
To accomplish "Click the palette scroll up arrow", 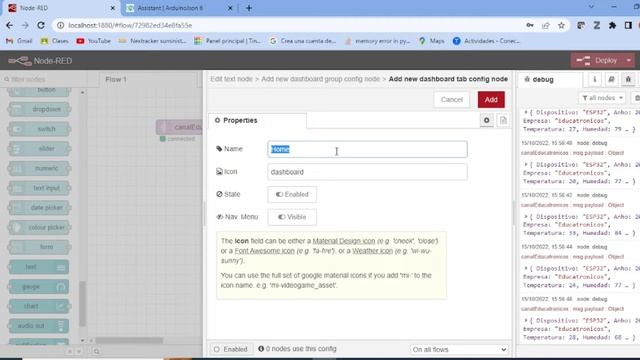I will point(82,93).
